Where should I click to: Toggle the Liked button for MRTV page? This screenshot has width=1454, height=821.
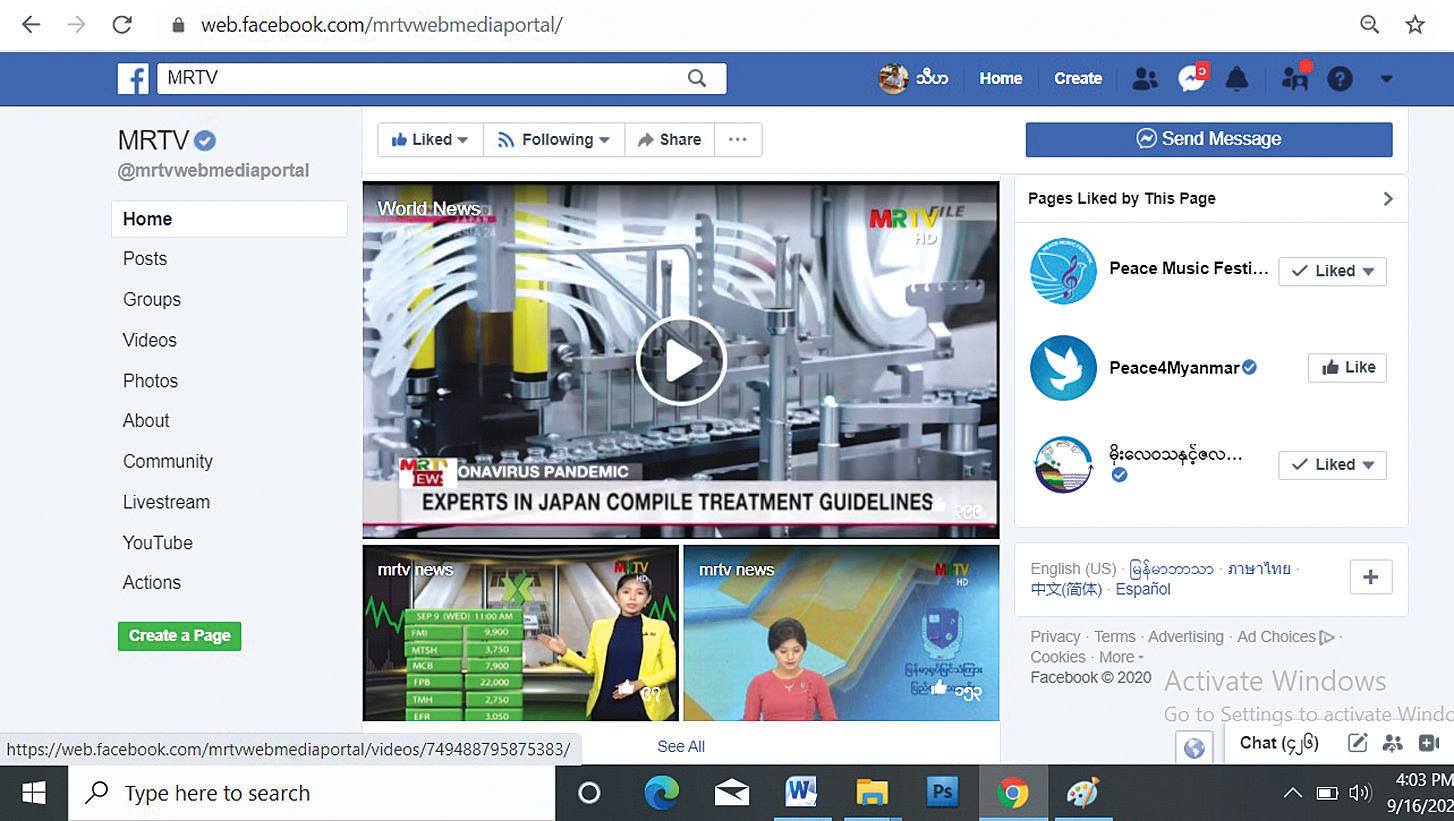430,140
